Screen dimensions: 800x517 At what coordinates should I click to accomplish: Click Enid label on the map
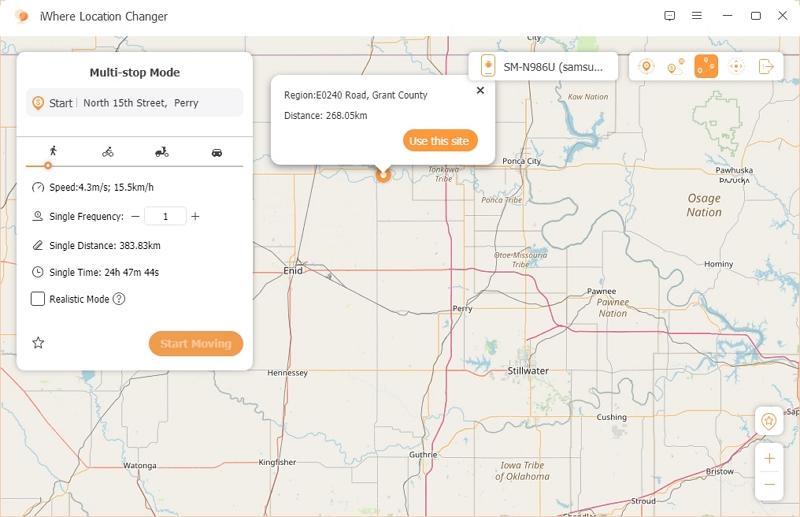pyautogui.click(x=293, y=270)
